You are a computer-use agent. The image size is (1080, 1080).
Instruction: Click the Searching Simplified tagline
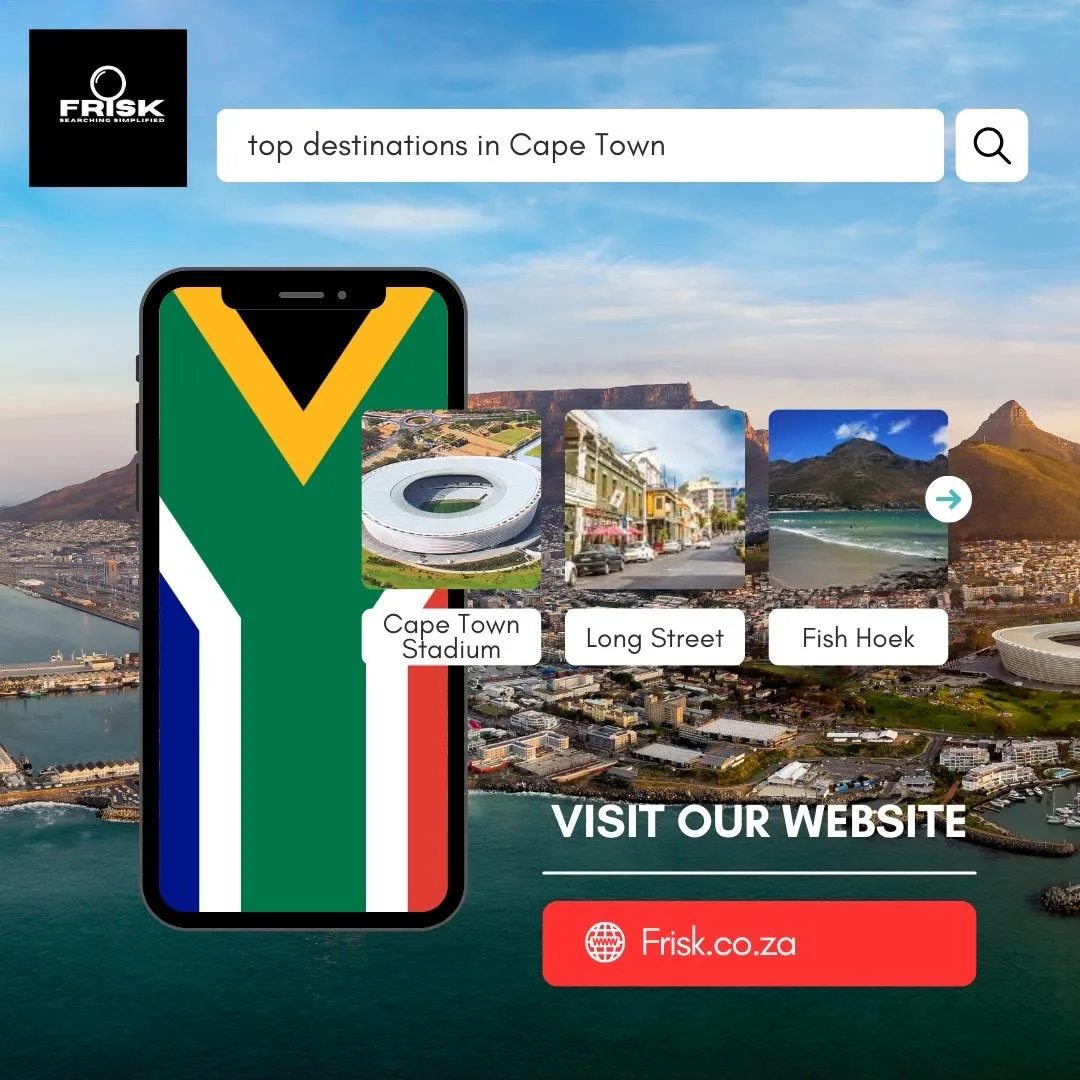(112, 121)
